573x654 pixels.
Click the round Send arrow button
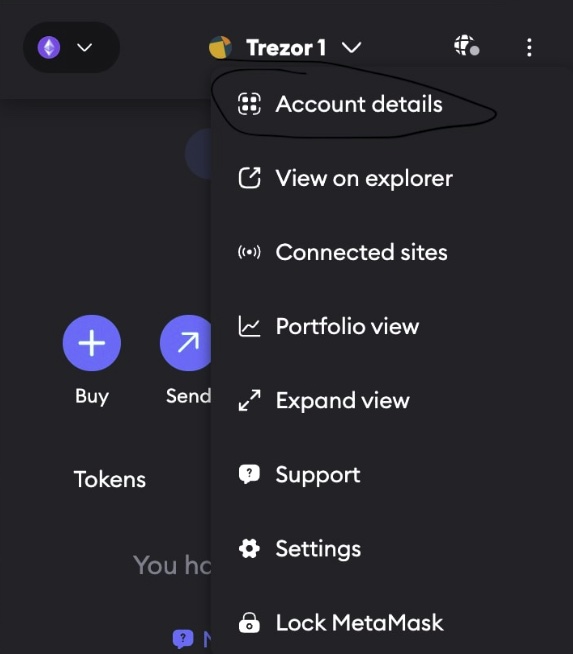tap(186, 343)
